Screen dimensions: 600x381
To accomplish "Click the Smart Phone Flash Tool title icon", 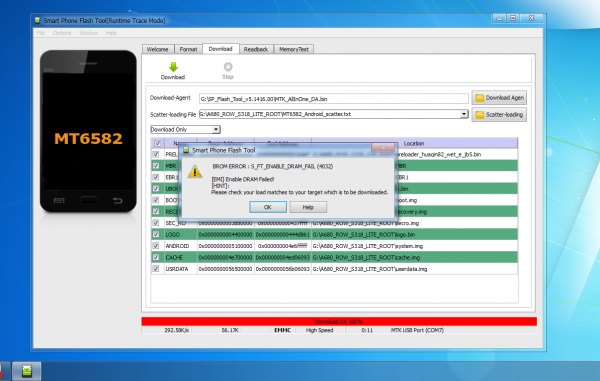I will click(37, 20).
